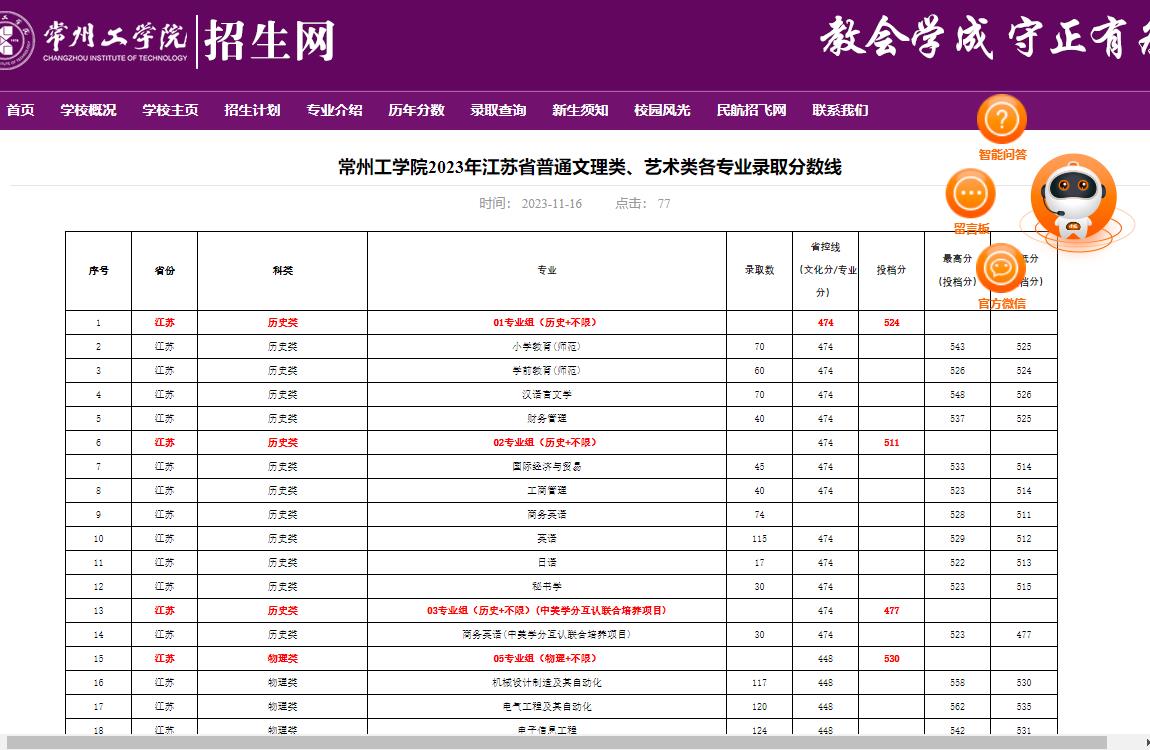Click the 科类 column header

[x=282, y=271]
